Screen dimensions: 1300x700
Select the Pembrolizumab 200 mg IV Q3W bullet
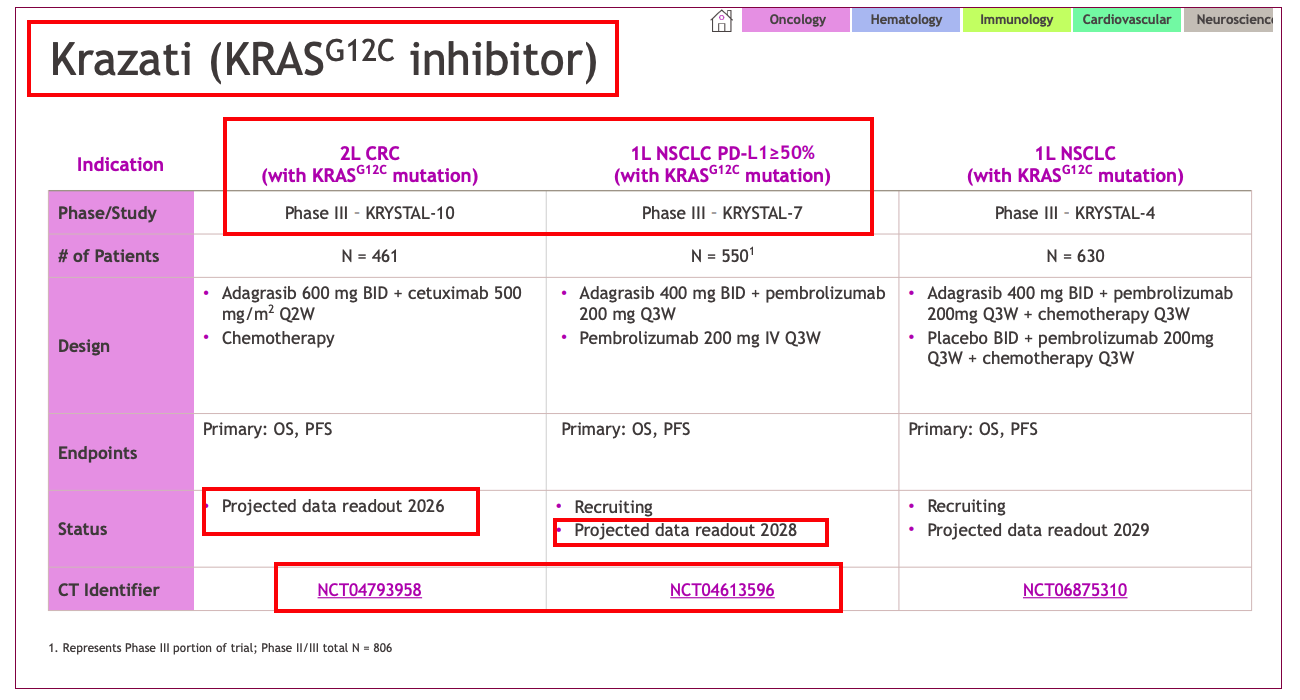click(x=700, y=338)
